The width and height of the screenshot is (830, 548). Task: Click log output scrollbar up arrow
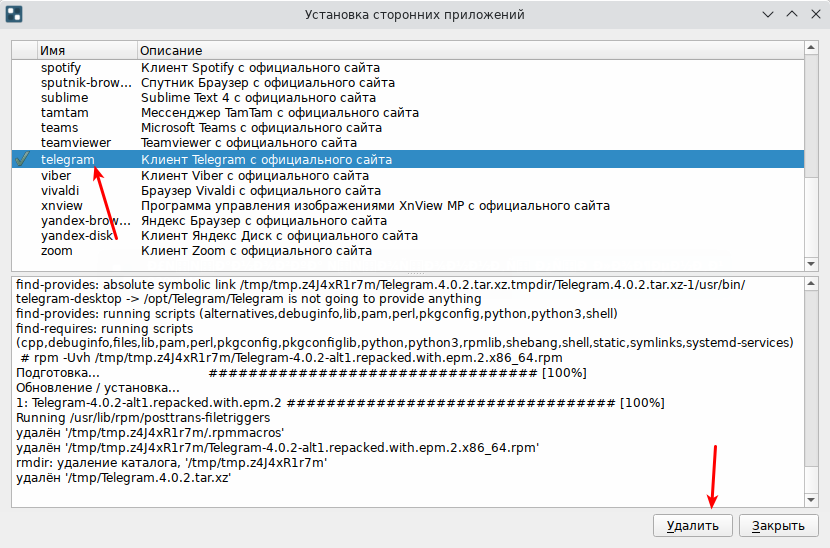(811, 284)
